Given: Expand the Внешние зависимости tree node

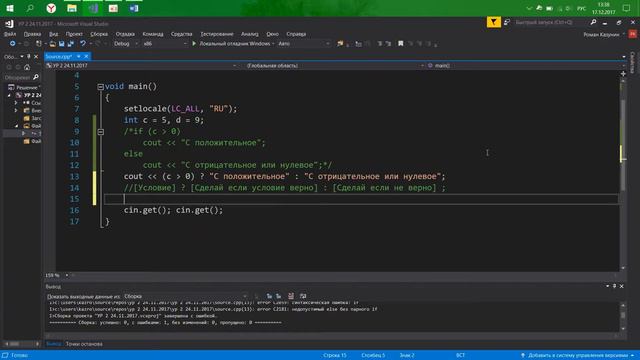Looking at the screenshot, I should (x=16, y=110).
